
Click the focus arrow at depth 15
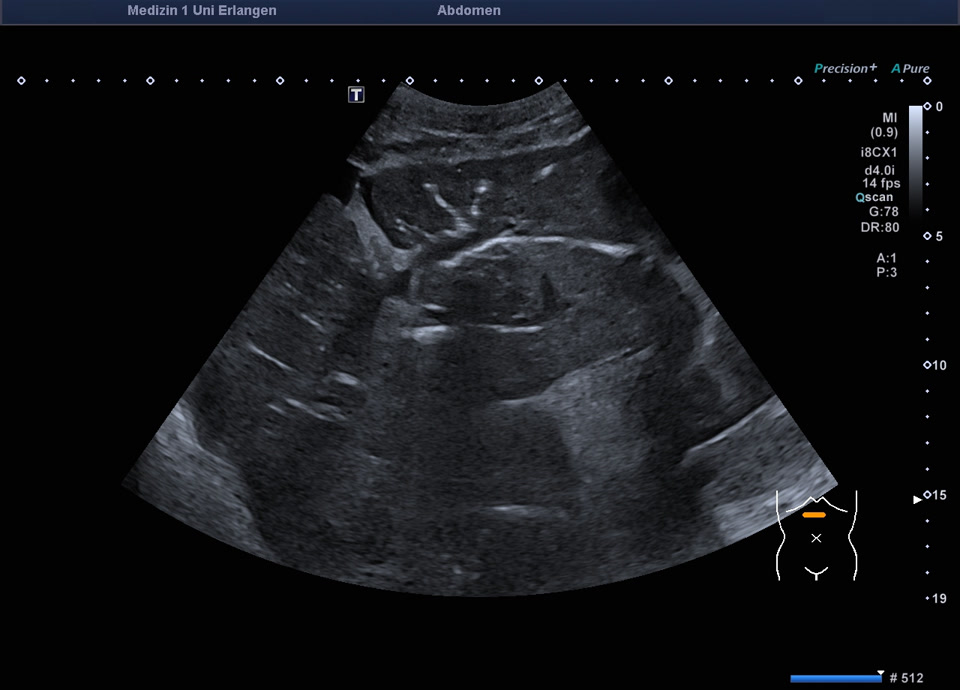(x=918, y=499)
